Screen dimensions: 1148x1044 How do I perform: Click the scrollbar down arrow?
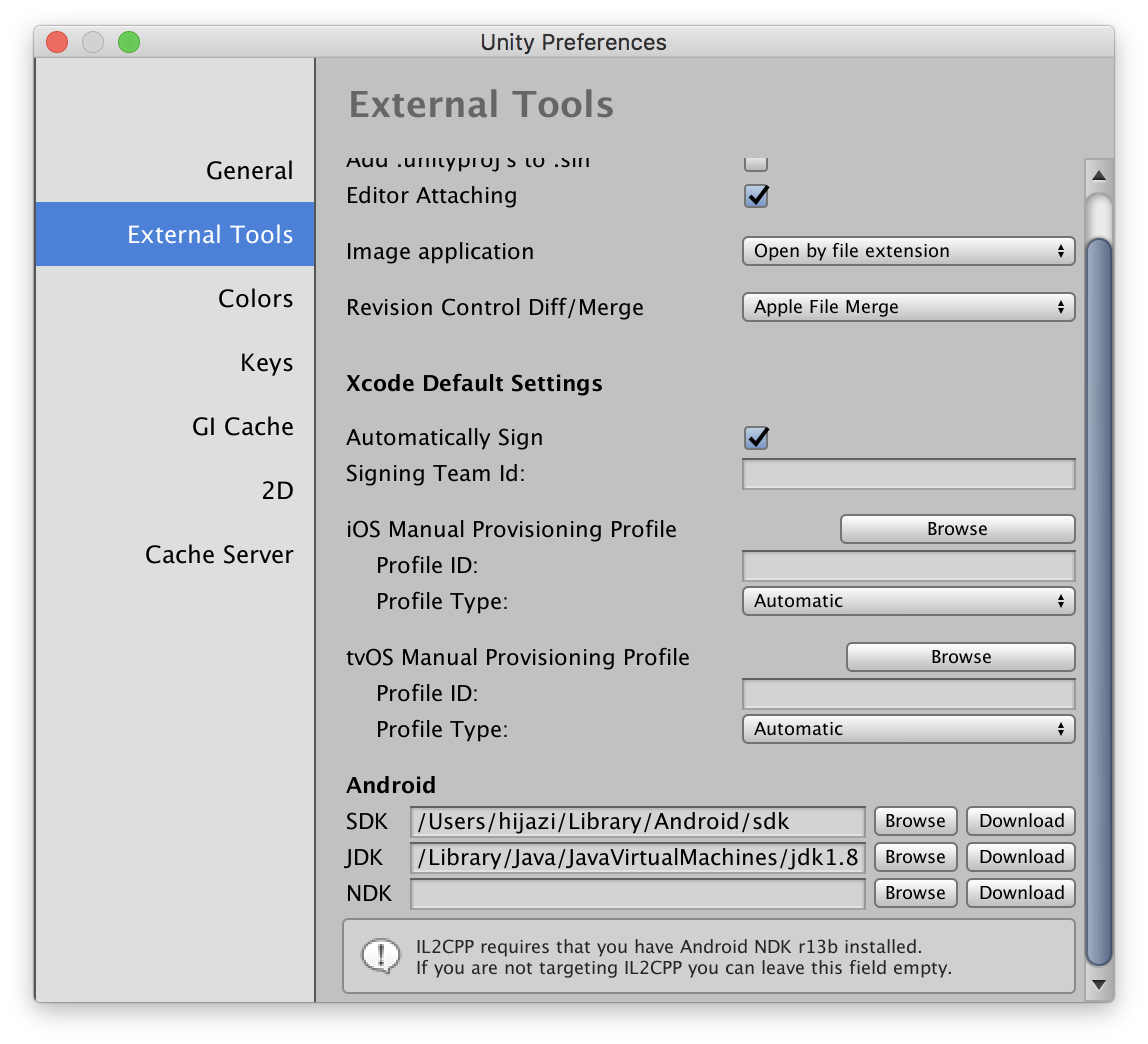[x=1098, y=984]
